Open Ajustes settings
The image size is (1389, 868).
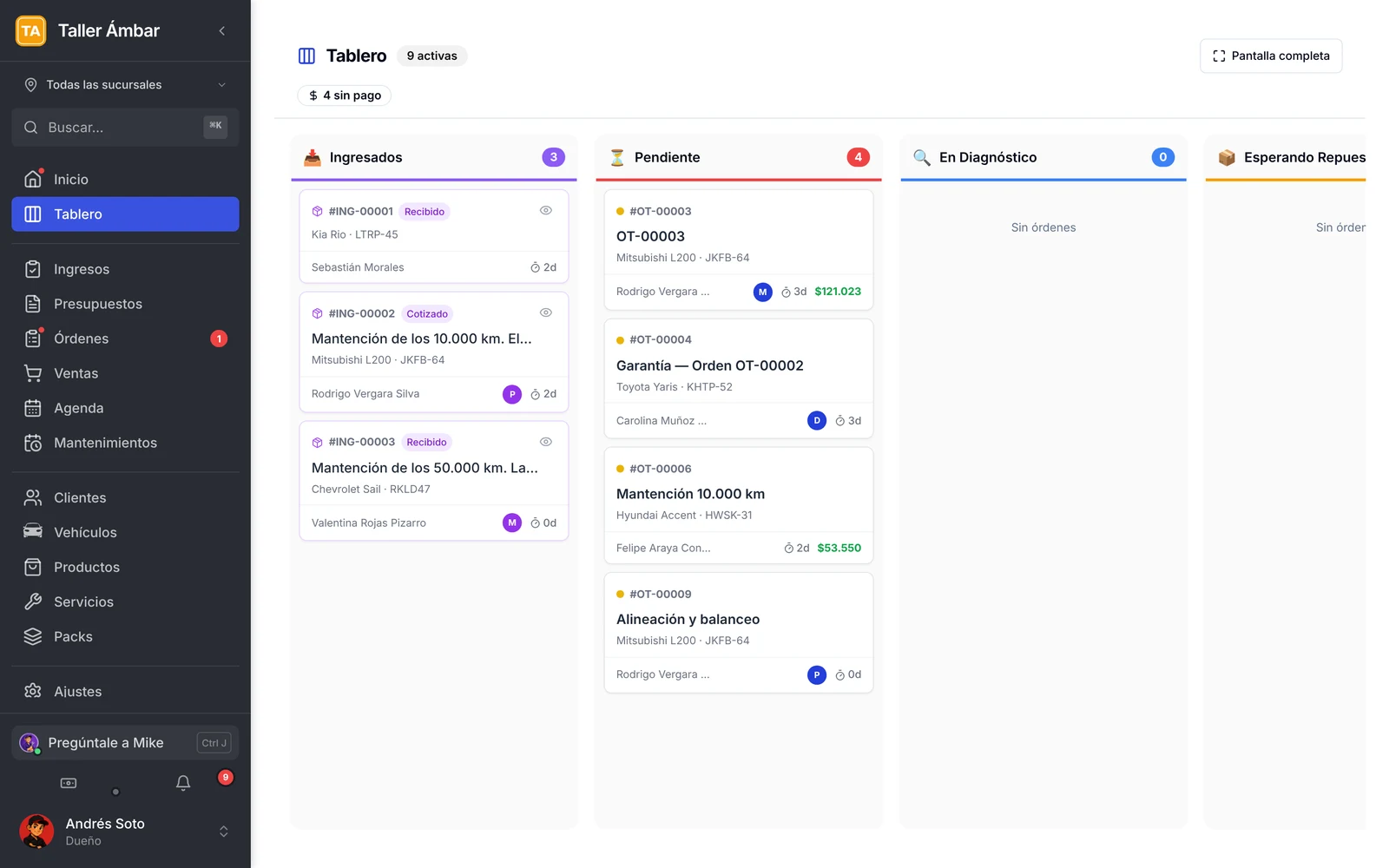pyautogui.click(x=125, y=692)
